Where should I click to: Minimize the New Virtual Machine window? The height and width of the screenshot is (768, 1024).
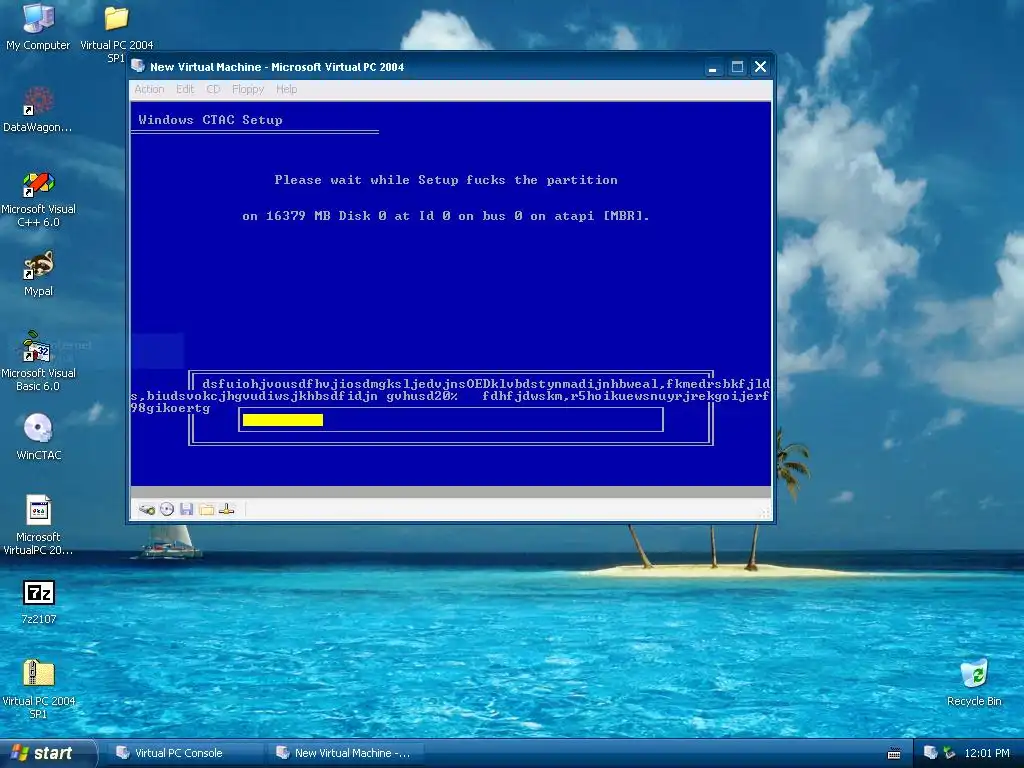click(x=712, y=67)
